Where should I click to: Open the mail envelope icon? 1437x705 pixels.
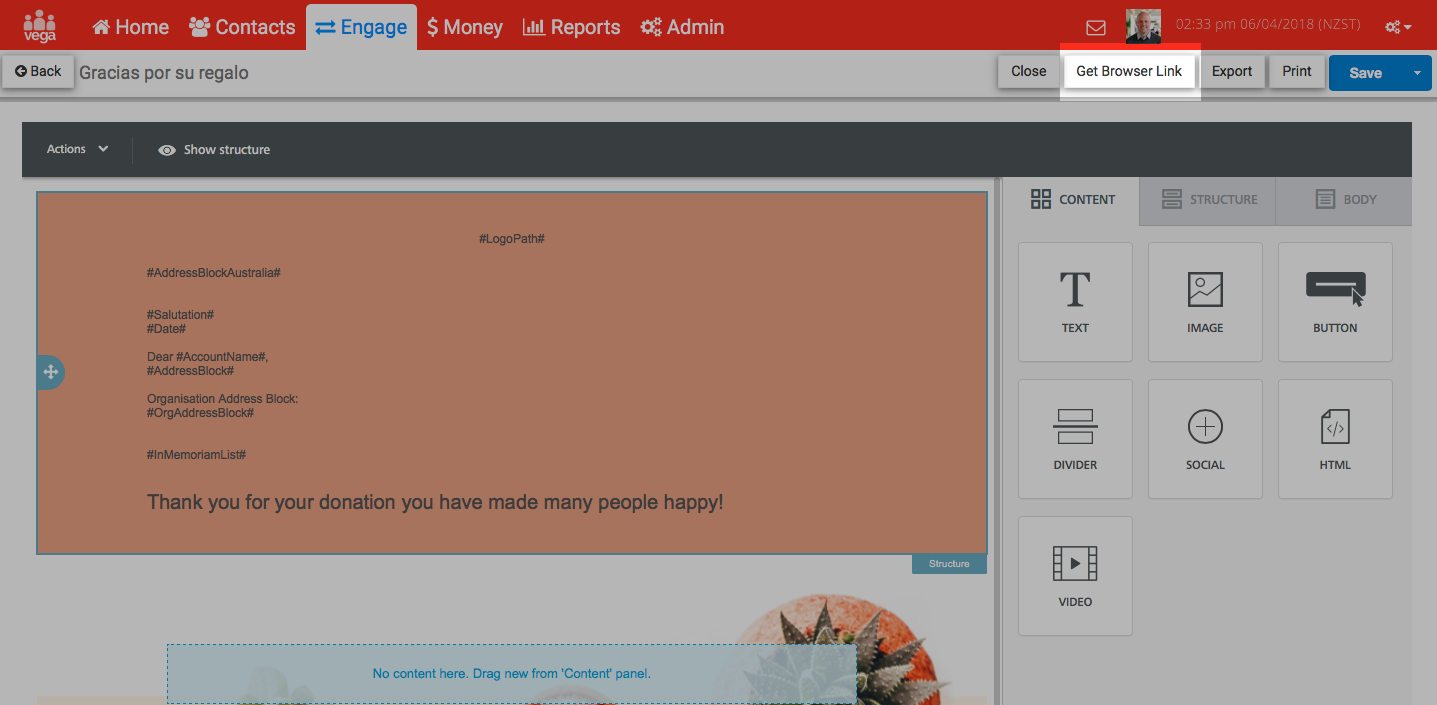click(1096, 27)
